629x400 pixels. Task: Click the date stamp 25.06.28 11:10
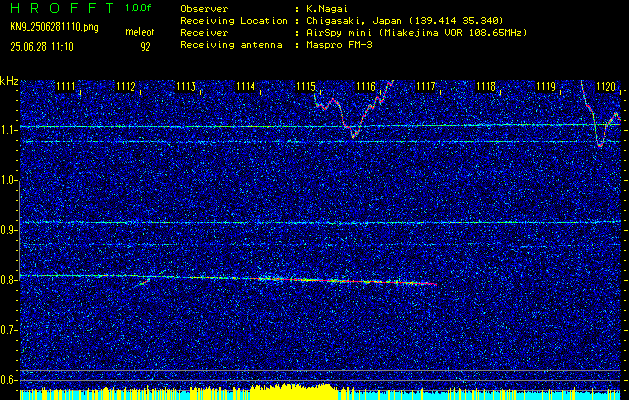[x=42, y=47]
